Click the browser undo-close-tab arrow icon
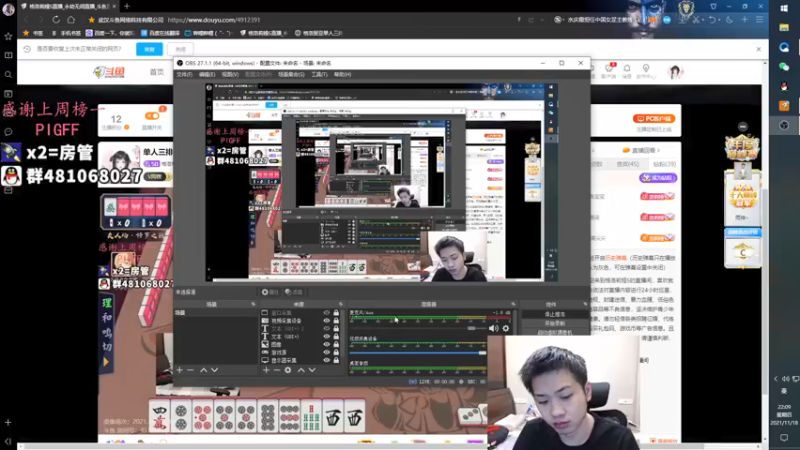The height and width of the screenshot is (450, 800). pyautogui.click(x=712, y=20)
